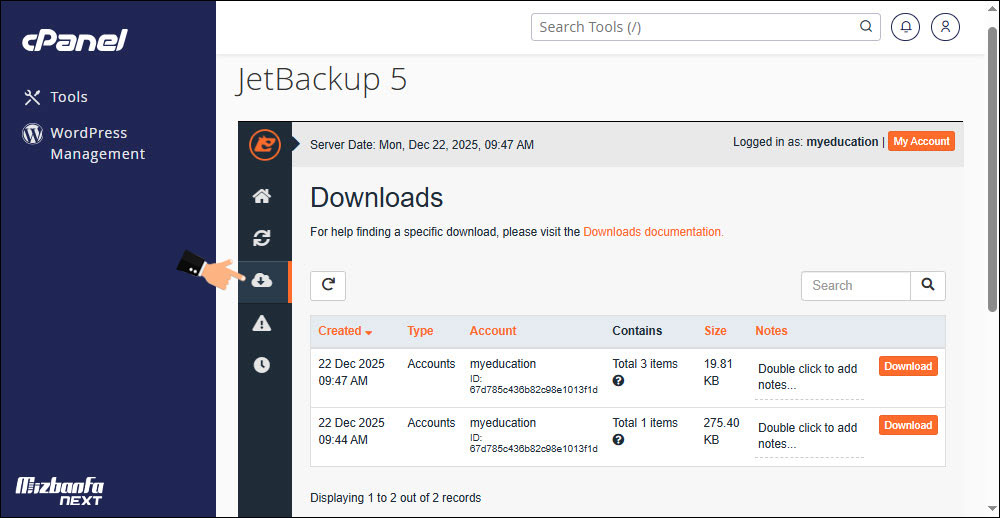Open the cPanel user account menu icon
The height and width of the screenshot is (518, 1000).
945,27
